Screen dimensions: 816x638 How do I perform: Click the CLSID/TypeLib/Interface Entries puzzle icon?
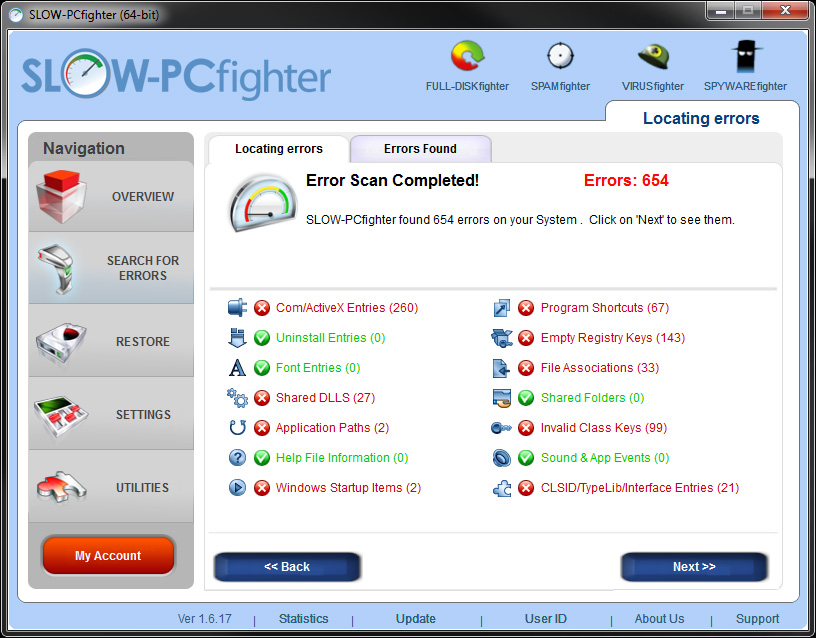502,488
